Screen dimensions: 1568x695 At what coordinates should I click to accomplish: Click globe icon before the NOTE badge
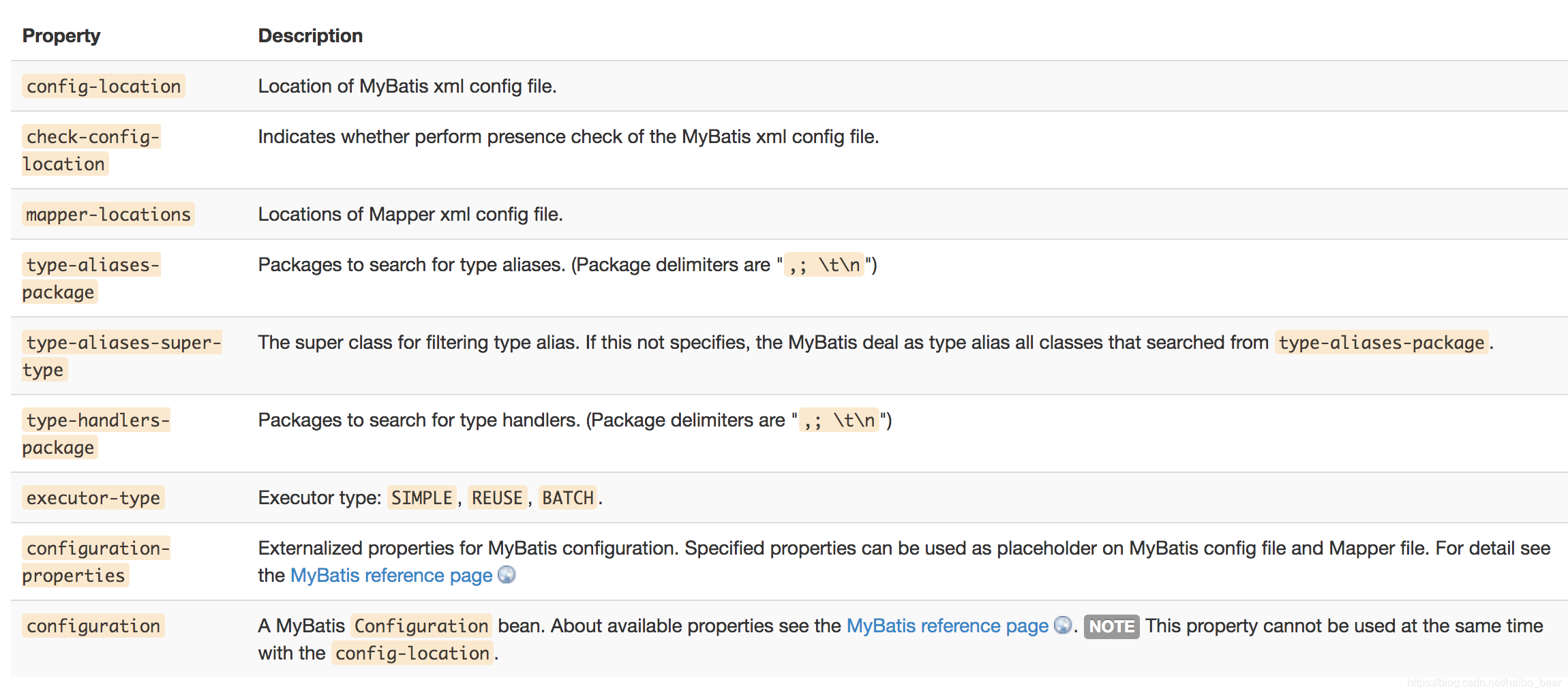click(x=1063, y=625)
